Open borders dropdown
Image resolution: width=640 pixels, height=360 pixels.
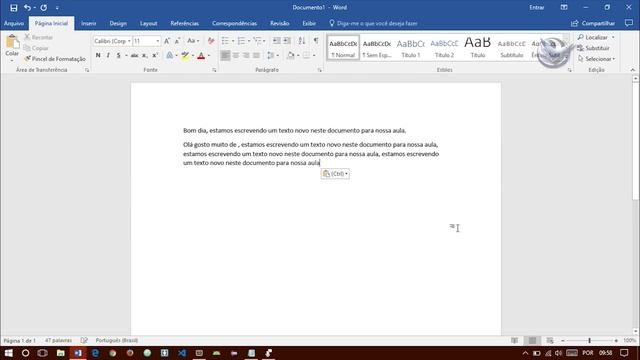pos(314,56)
